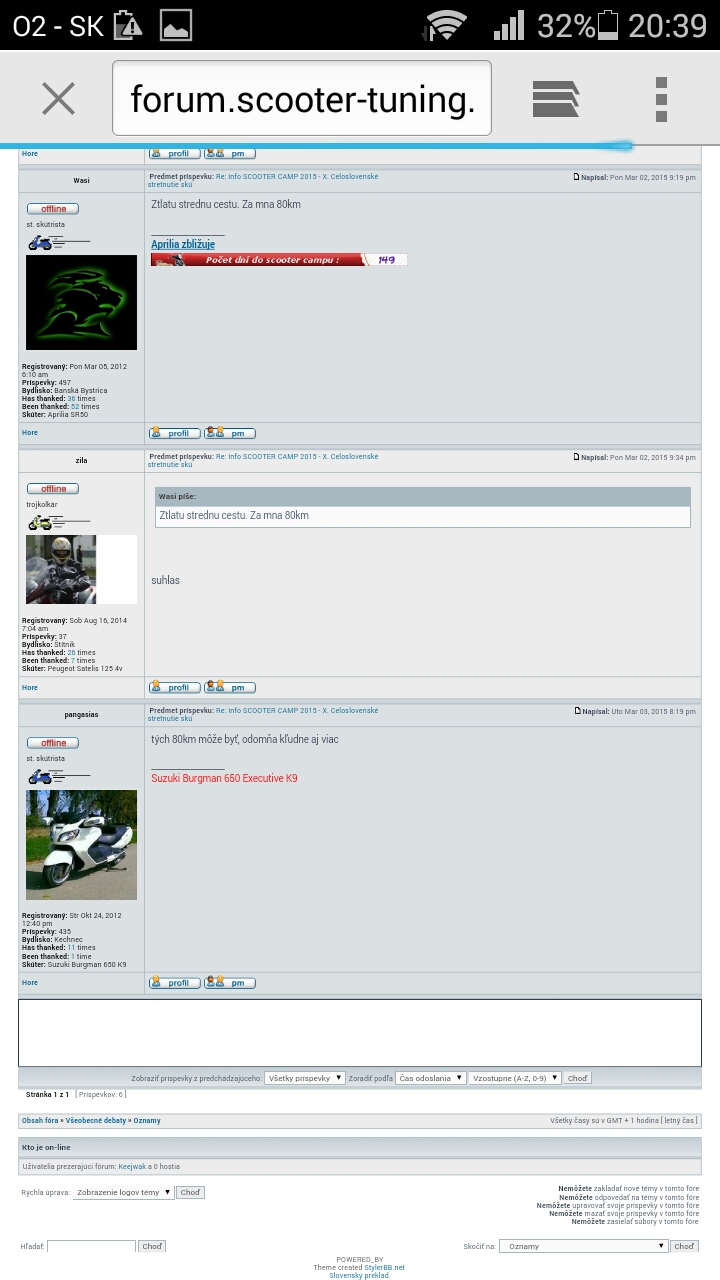Expand the Čas odoslania sort dropdown
This screenshot has width=720, height=1280.
tap(431, 1078)
